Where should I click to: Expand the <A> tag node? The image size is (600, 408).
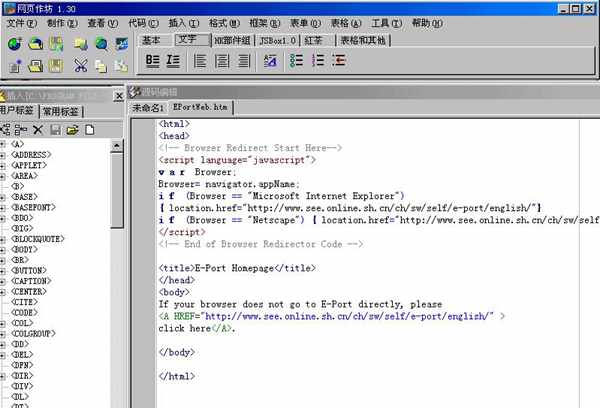tap(3, 144)
